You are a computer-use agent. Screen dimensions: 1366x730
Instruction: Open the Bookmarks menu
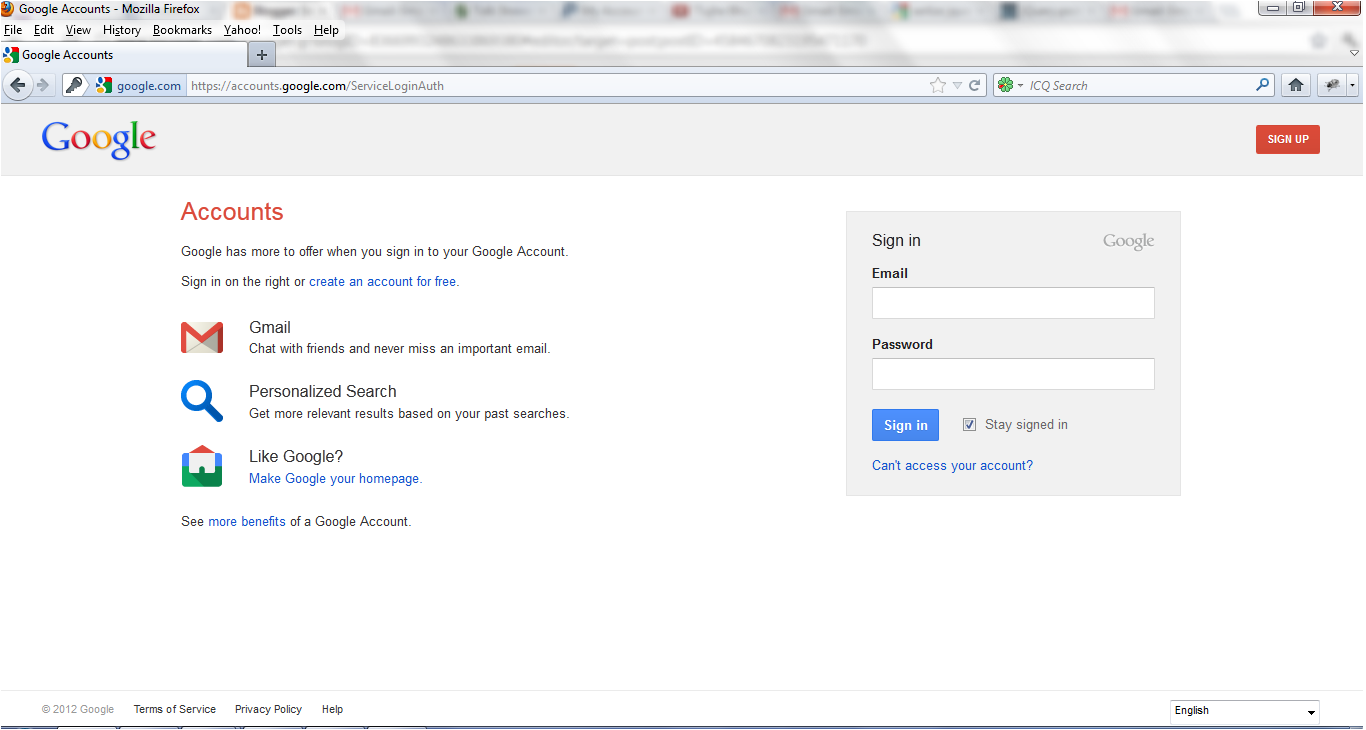182,30
